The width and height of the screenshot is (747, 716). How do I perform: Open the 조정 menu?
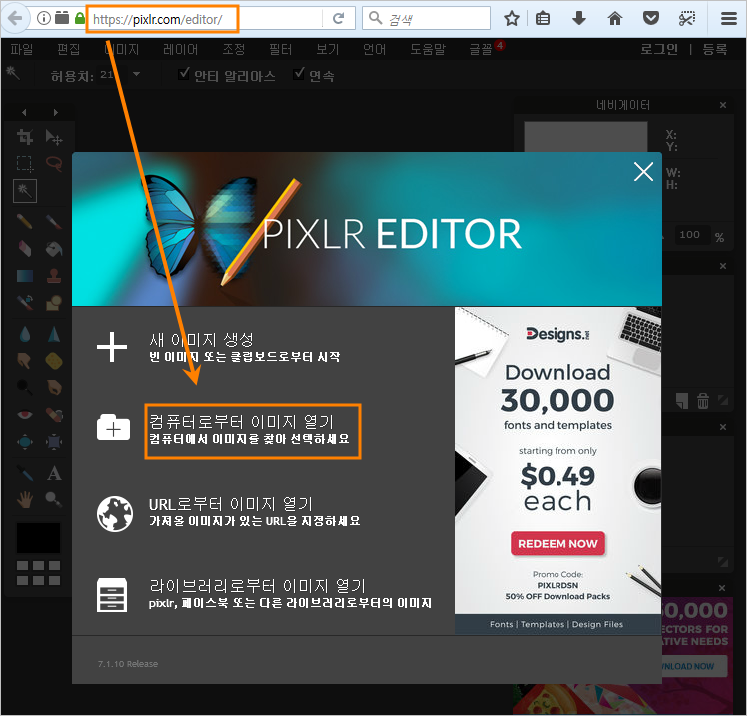(233, 49)
